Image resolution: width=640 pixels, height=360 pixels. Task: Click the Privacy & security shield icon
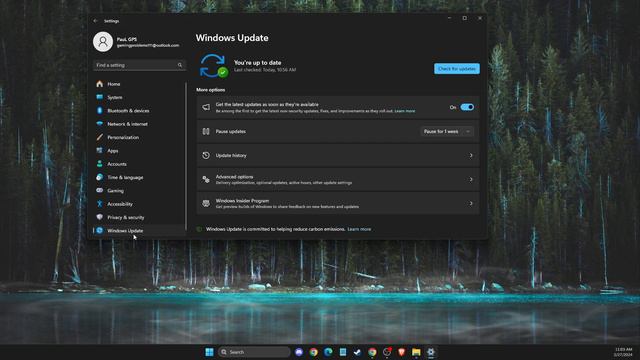point(100,217)
